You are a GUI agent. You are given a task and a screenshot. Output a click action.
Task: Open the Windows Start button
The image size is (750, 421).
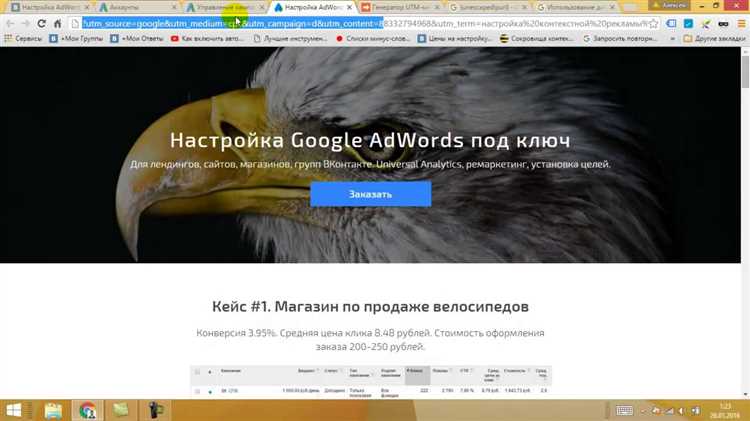[x=14, y=410]
